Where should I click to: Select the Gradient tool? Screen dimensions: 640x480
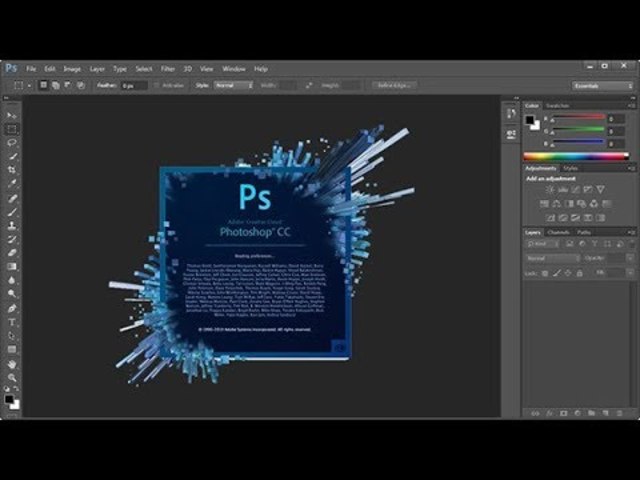pos(12,267)
